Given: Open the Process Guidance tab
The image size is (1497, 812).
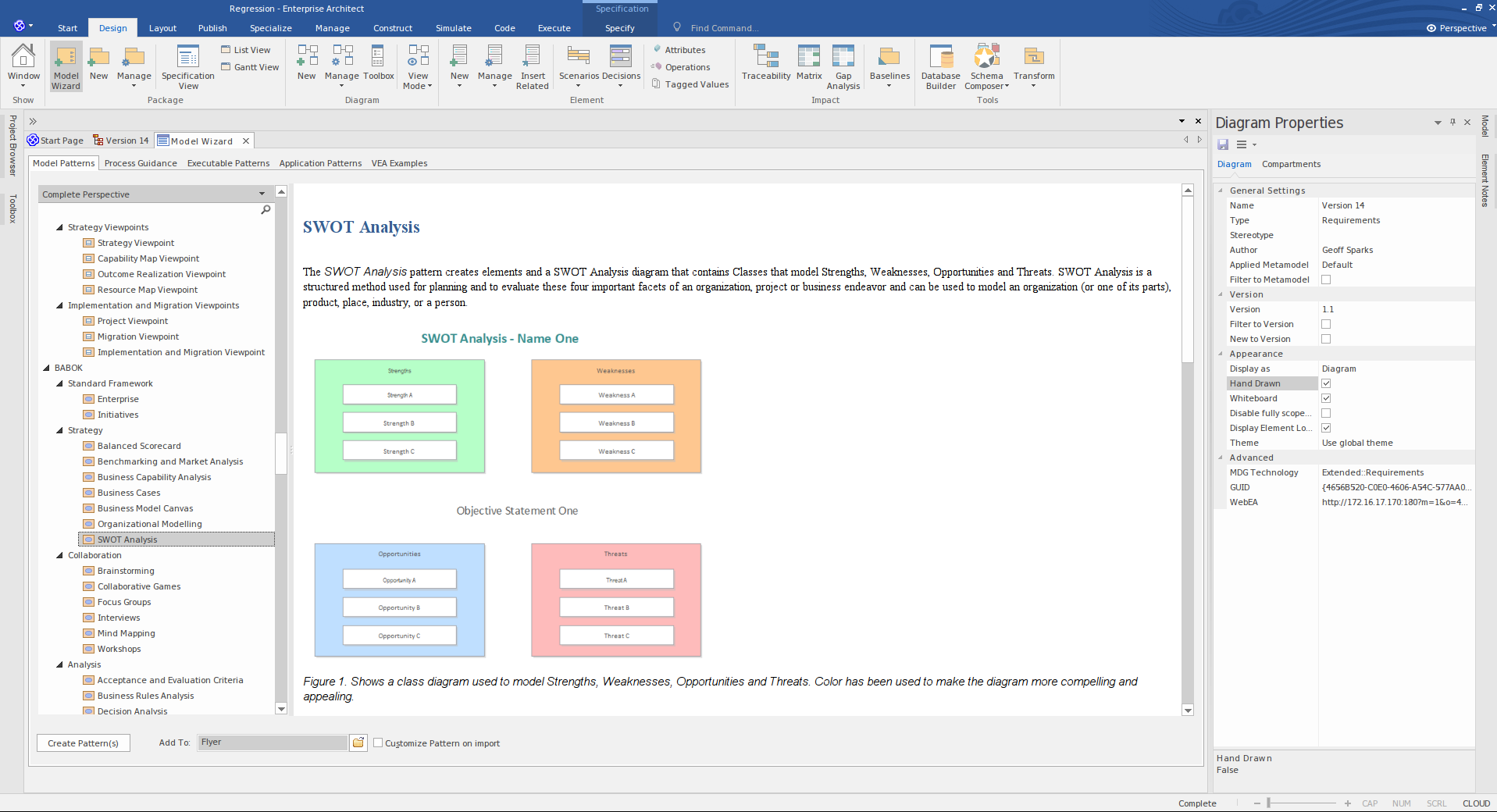Looking at the screenshot, I should click(141, 163).
